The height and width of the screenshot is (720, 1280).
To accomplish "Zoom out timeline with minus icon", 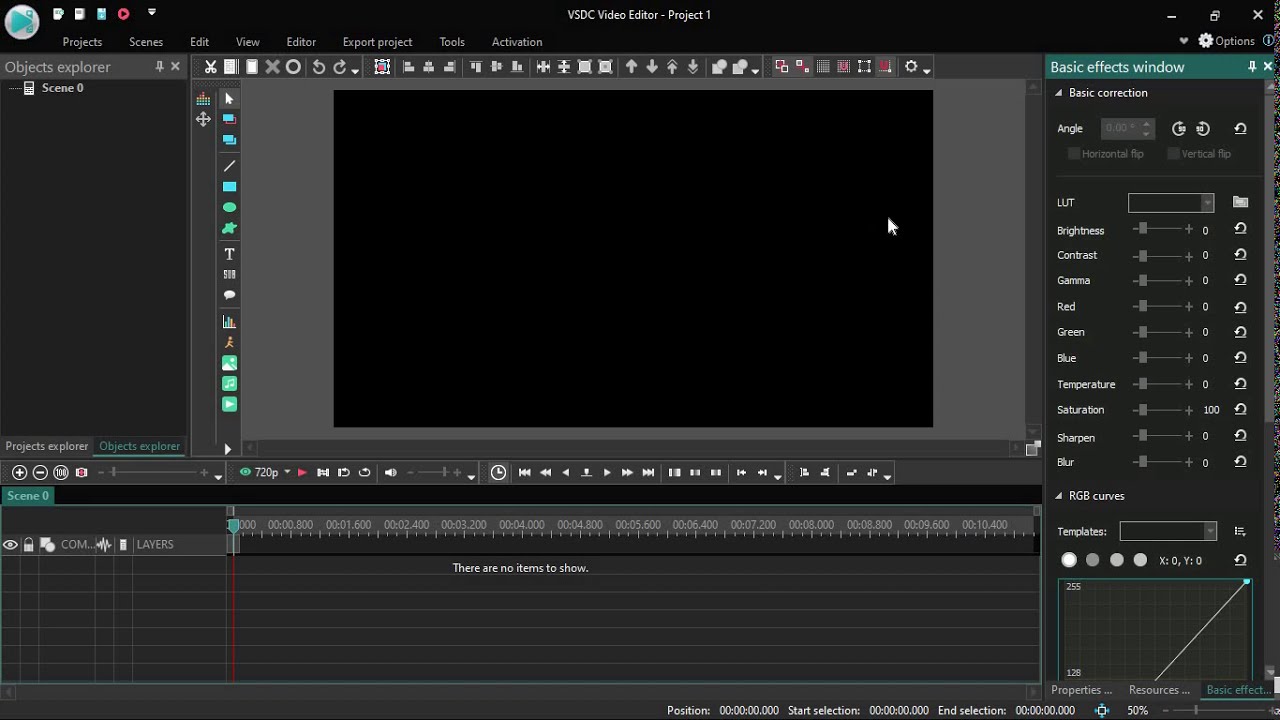I will point(40,473).
